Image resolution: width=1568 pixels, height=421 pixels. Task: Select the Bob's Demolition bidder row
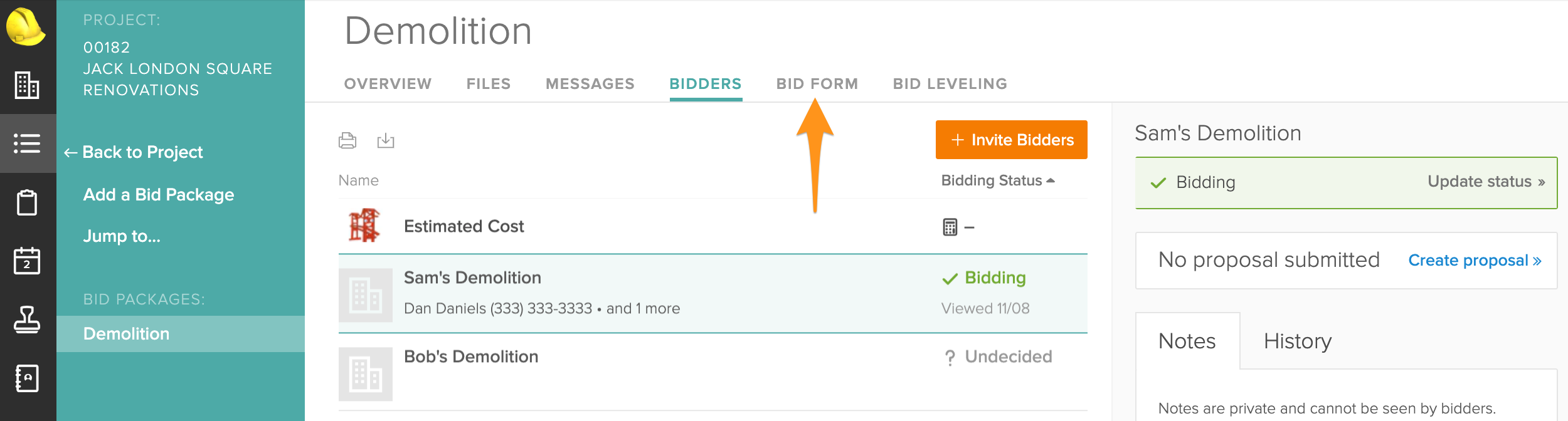[713, 373]
